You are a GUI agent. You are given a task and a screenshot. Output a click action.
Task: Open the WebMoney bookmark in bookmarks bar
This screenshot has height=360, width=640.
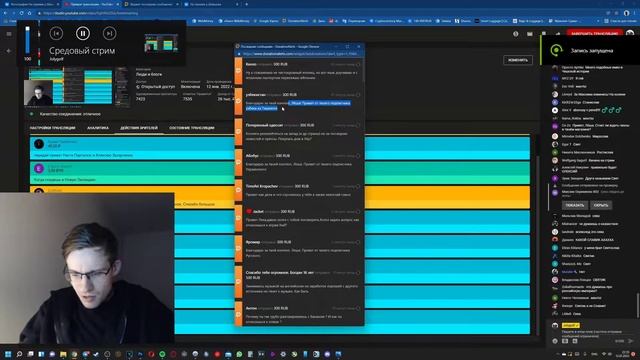coord(203,21)
